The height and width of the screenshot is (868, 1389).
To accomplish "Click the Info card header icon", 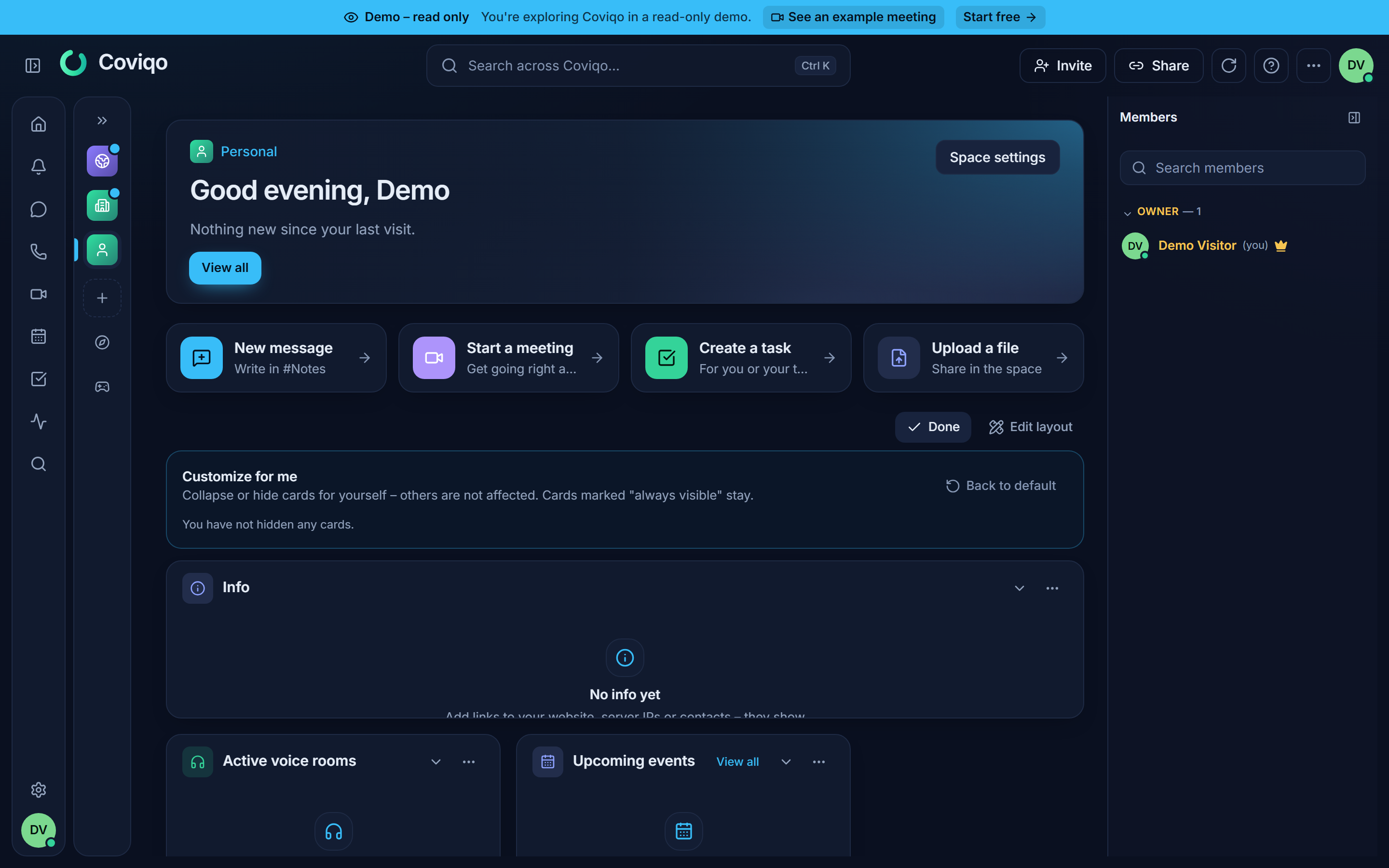I will (197, 588).
